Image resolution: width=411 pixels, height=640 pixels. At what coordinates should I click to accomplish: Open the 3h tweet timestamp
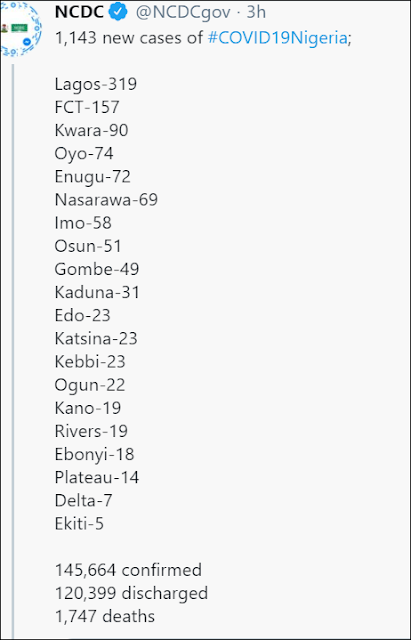256,13
